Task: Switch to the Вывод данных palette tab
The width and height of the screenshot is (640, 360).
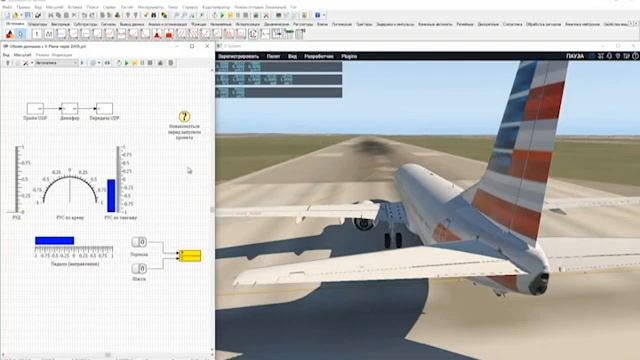Action: click(132, 24)
